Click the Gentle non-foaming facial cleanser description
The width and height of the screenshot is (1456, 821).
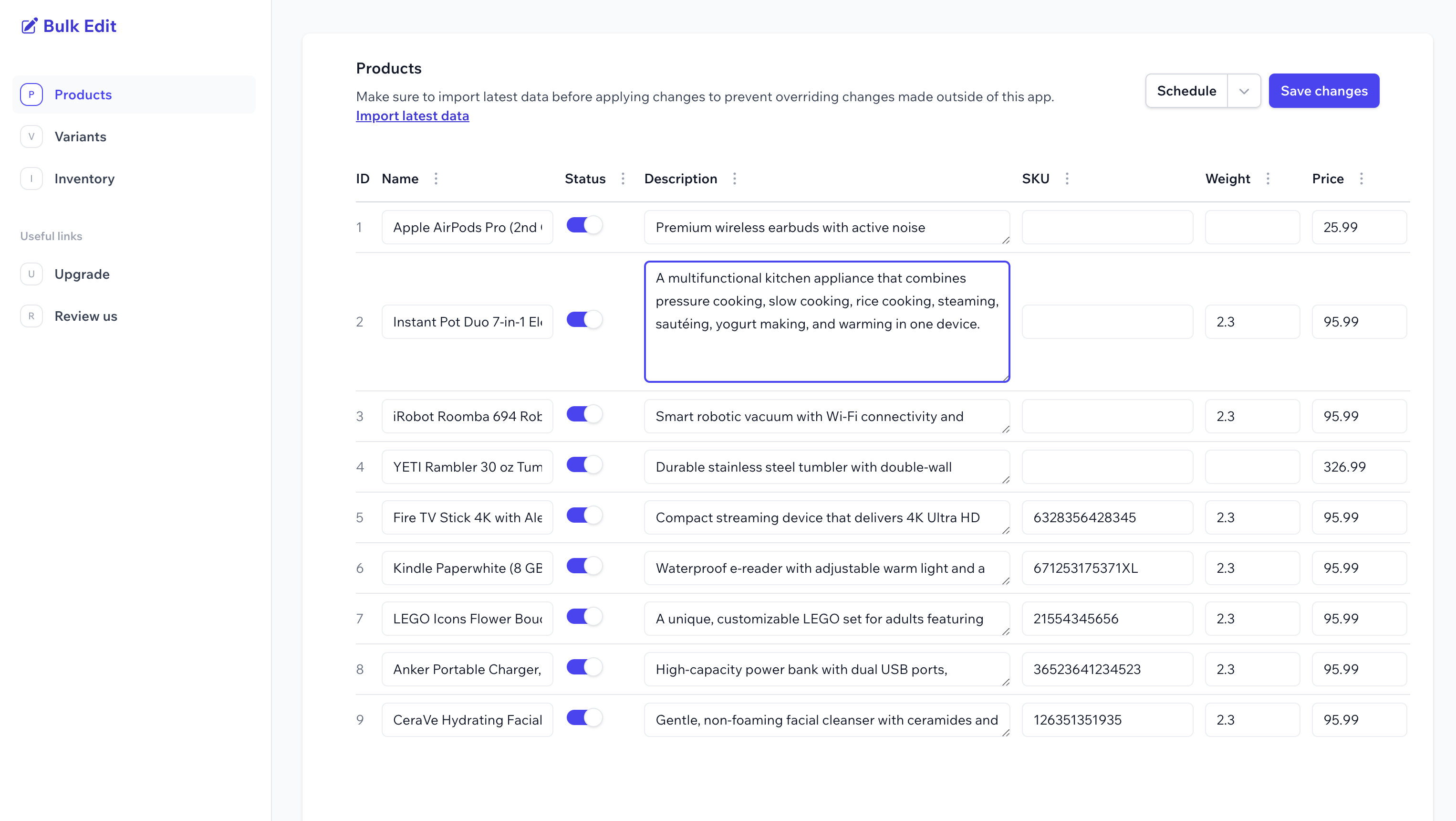pos(827,720)
